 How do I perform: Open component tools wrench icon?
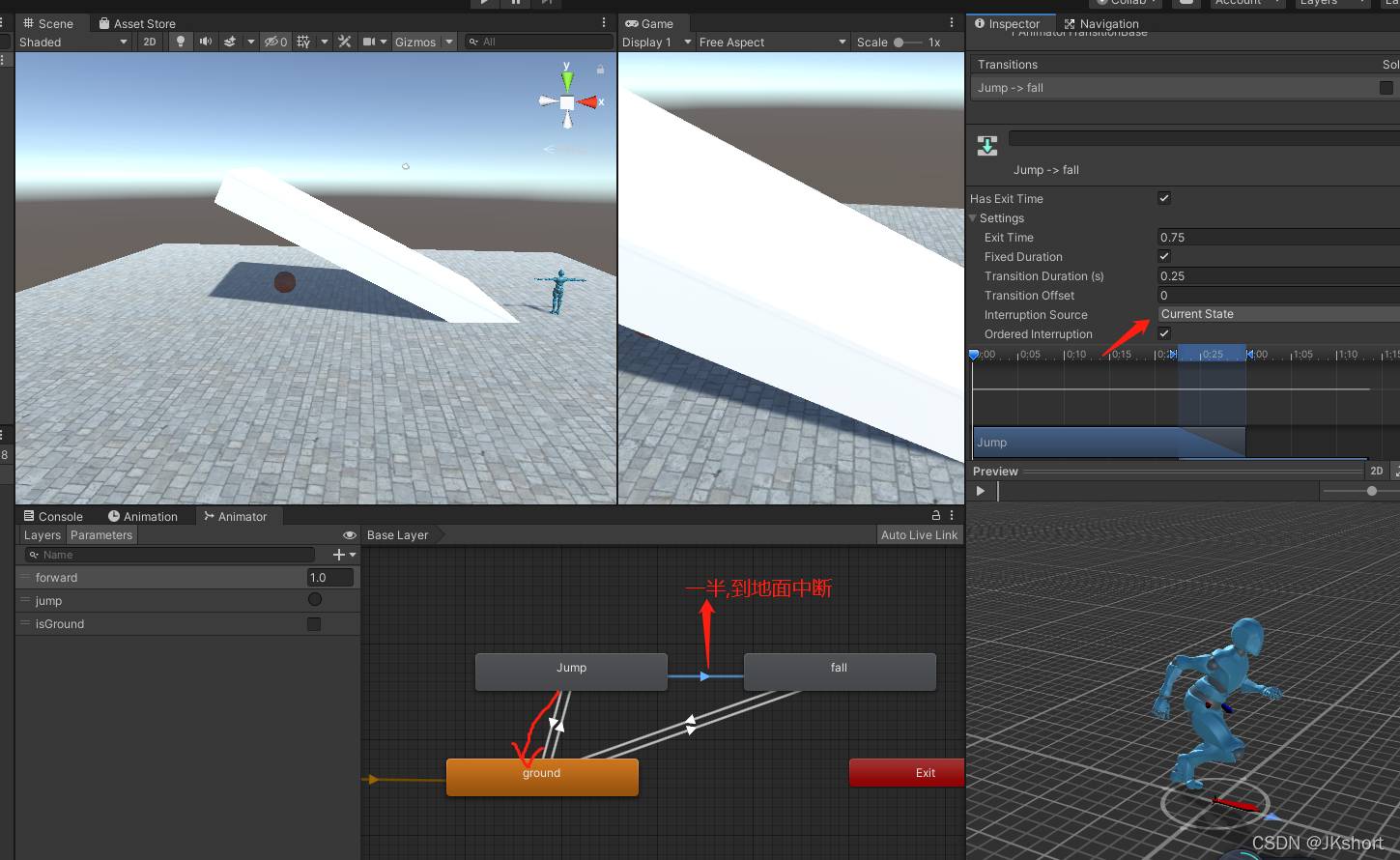tap(344, 42)
